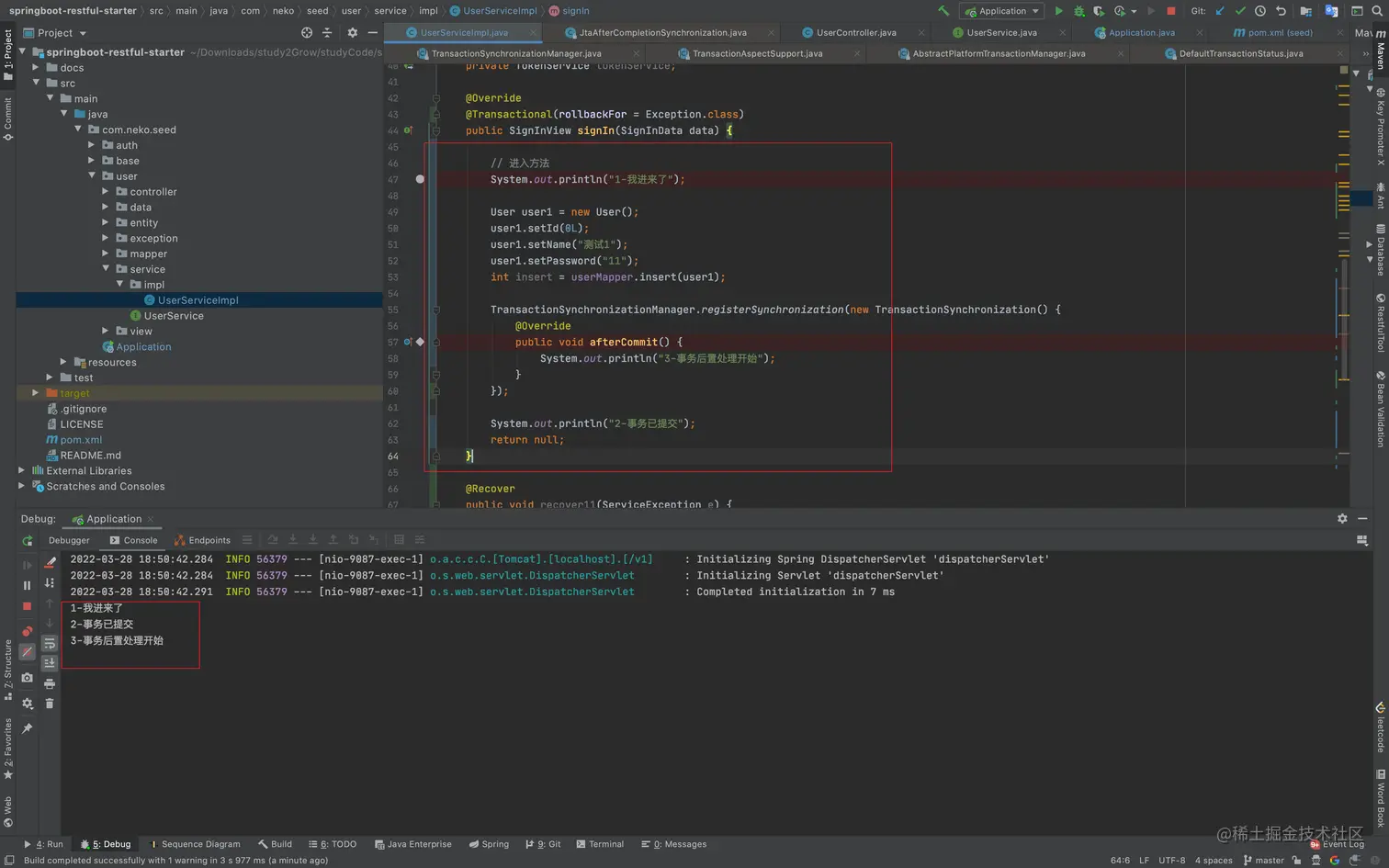Image resolution: width=1389 pixels, height=868 pixels.
Task: Toggle Mute Breakpoints button
Action: tap(27, 651)
